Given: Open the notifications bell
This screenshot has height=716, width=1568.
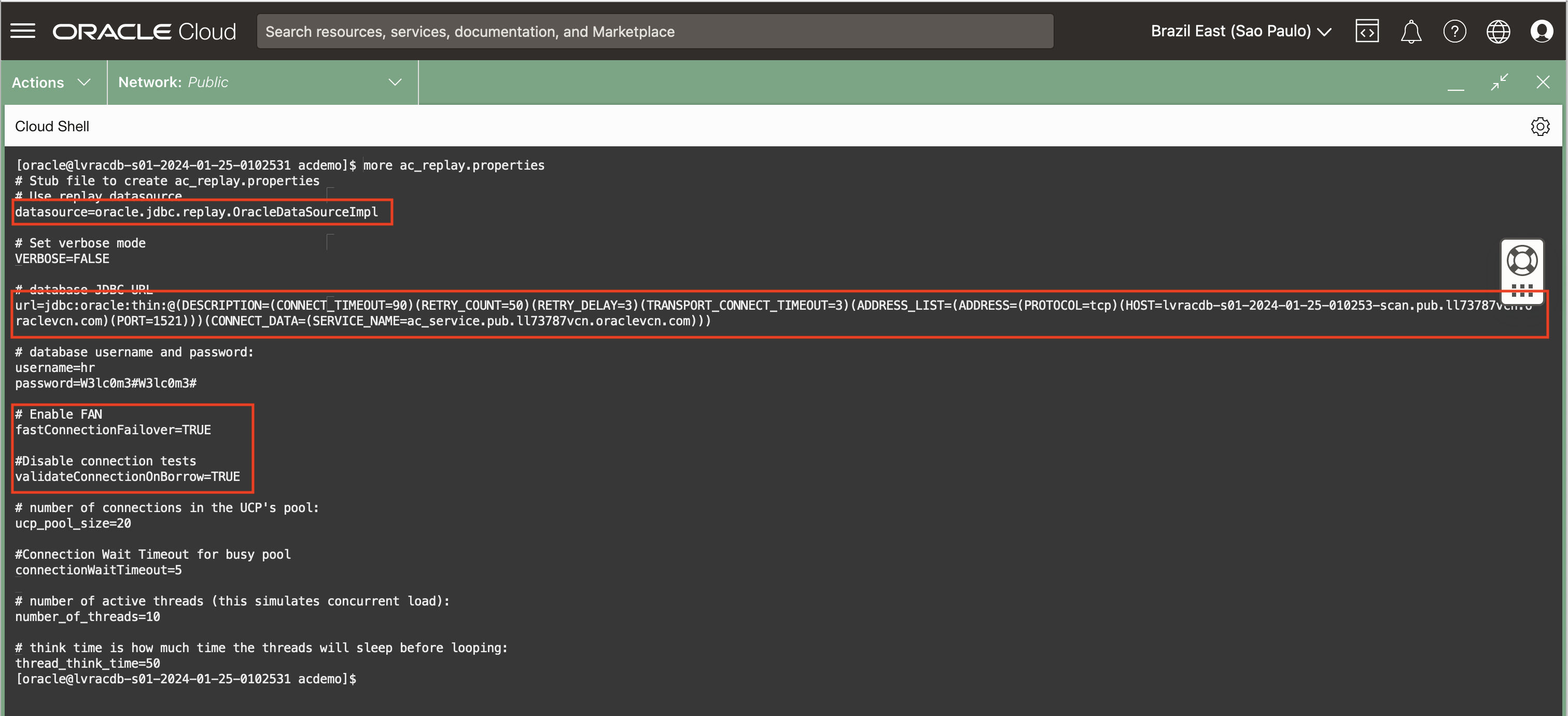Looking at the screenshot, I should click(1410, 32).
